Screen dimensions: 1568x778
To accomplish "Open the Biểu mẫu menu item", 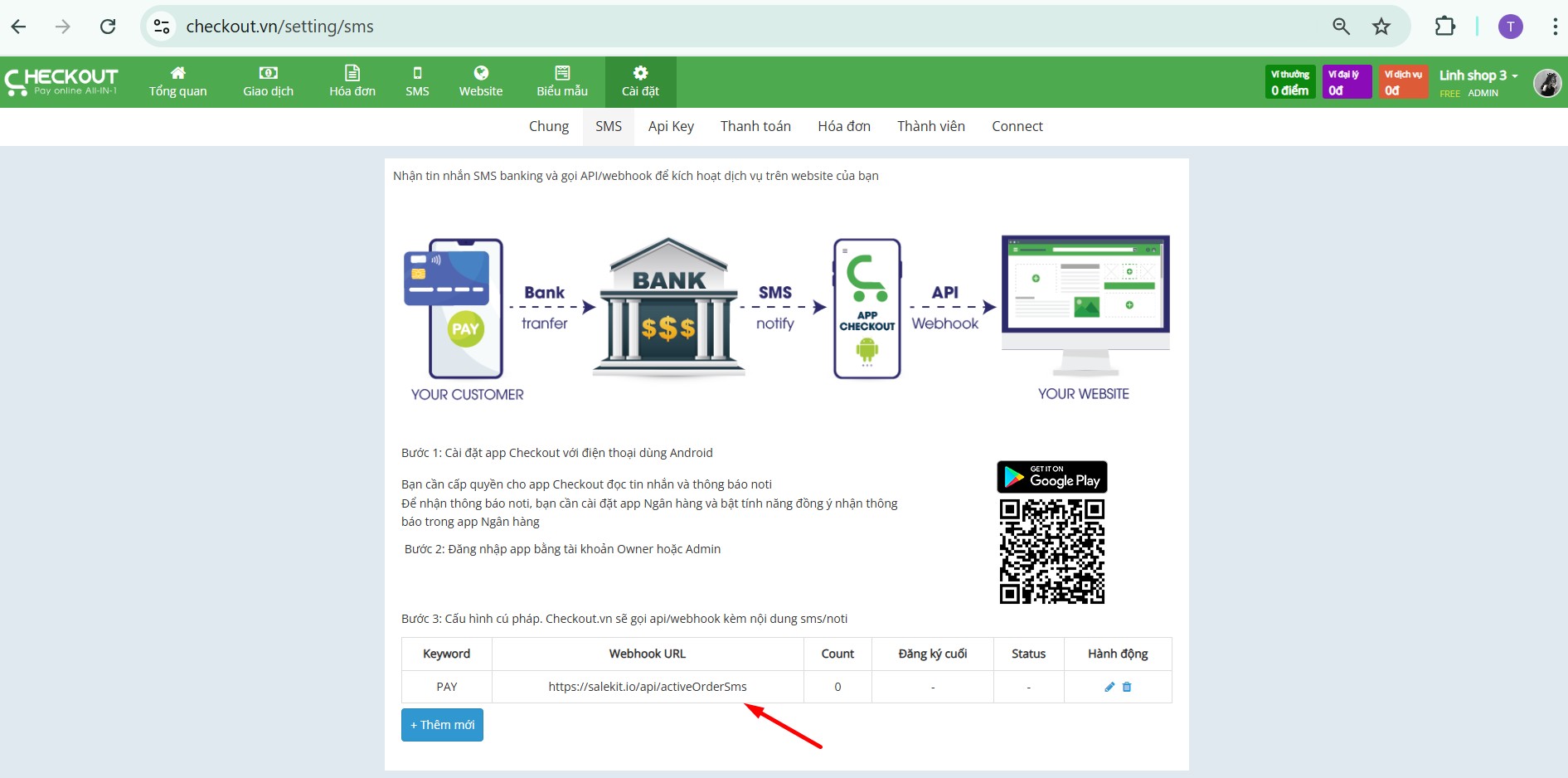I will 562,82.
